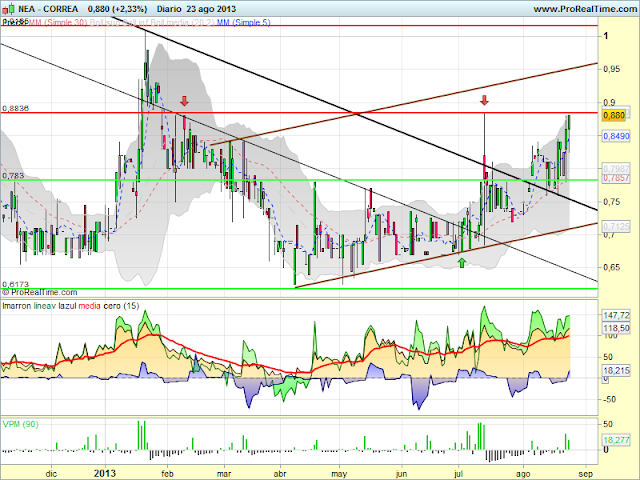Click the 0,880 (+2,33%) price change text
Viewport: 640px width, 480px height.
coord(117,9)
